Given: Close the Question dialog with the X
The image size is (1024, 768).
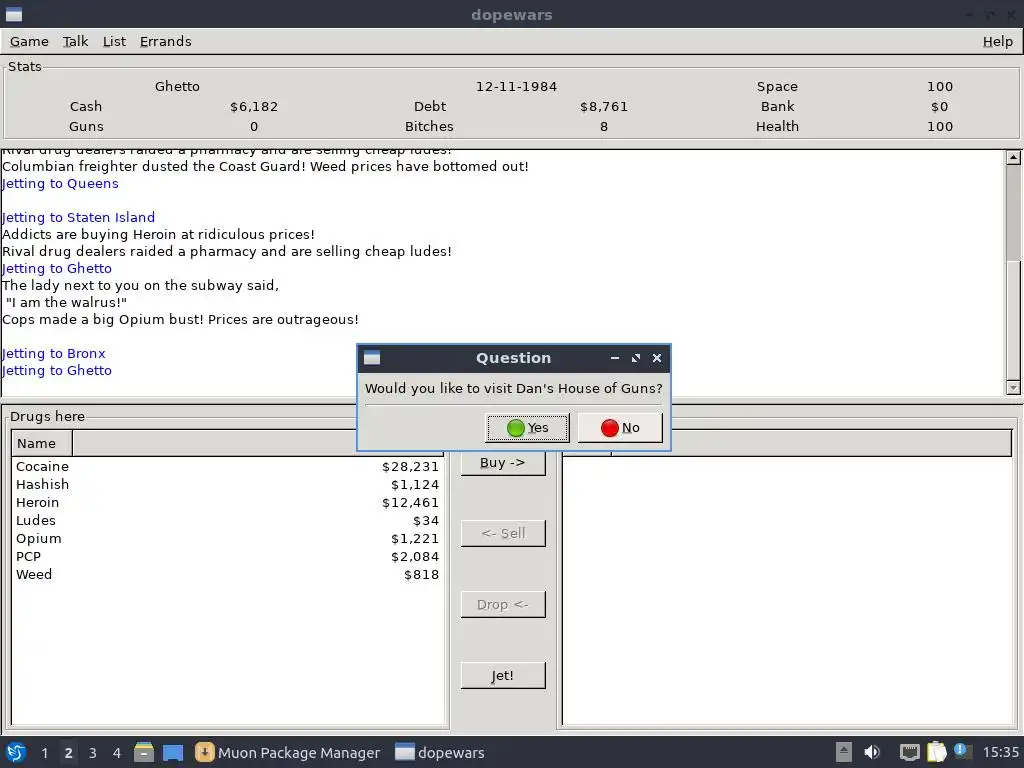Looking at the screenshot, I should (x=657, y=358).
